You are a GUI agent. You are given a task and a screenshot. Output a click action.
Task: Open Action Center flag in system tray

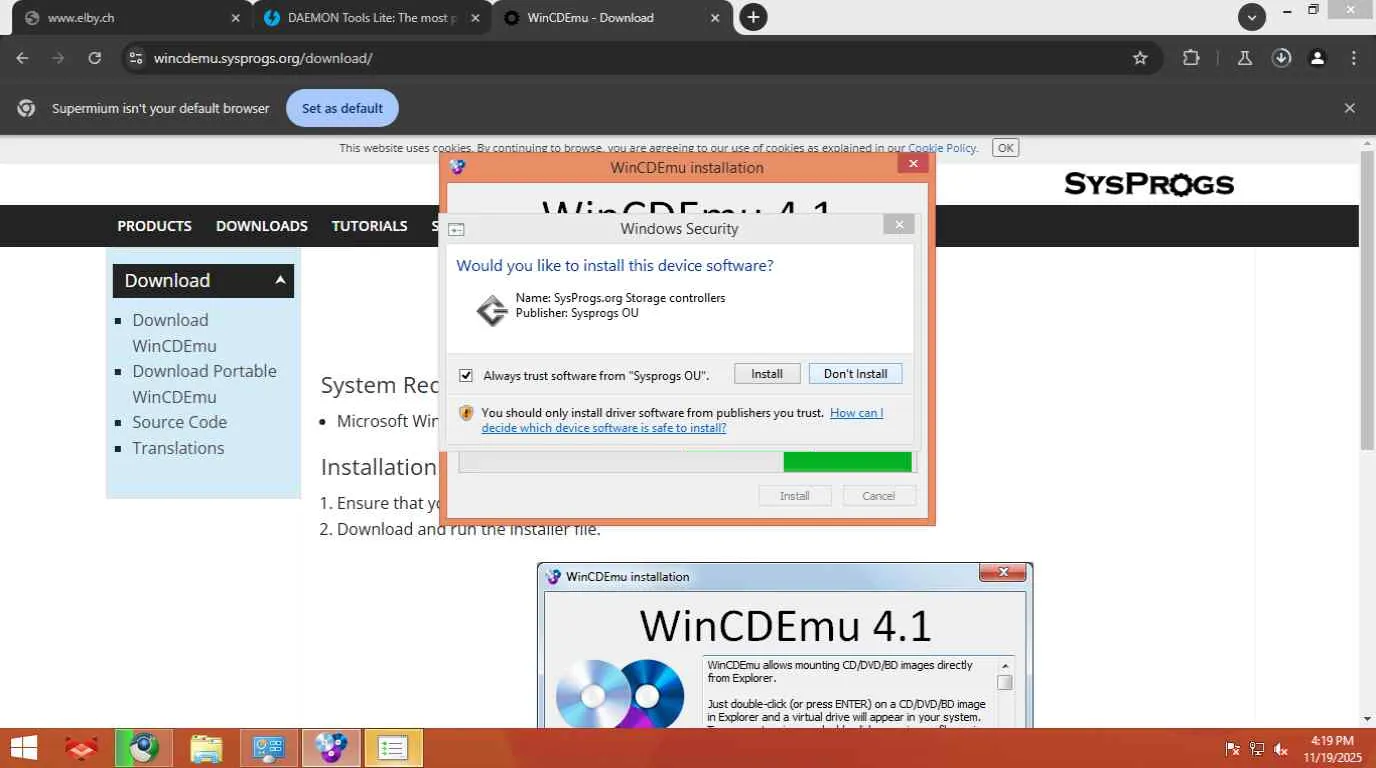tap(1233, 749)
